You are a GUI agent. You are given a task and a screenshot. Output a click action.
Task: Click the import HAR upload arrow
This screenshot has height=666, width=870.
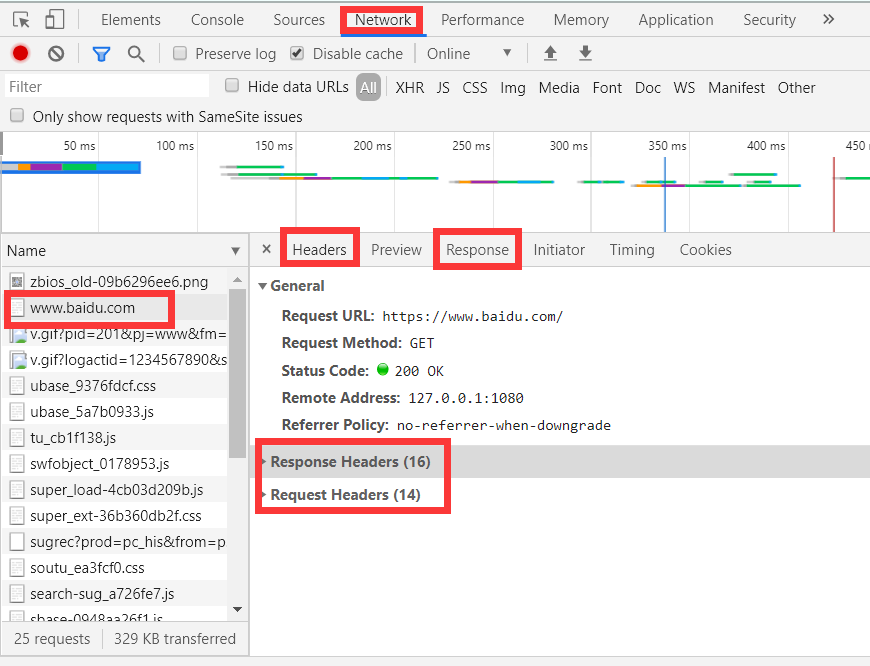click(x=550, y=54)
